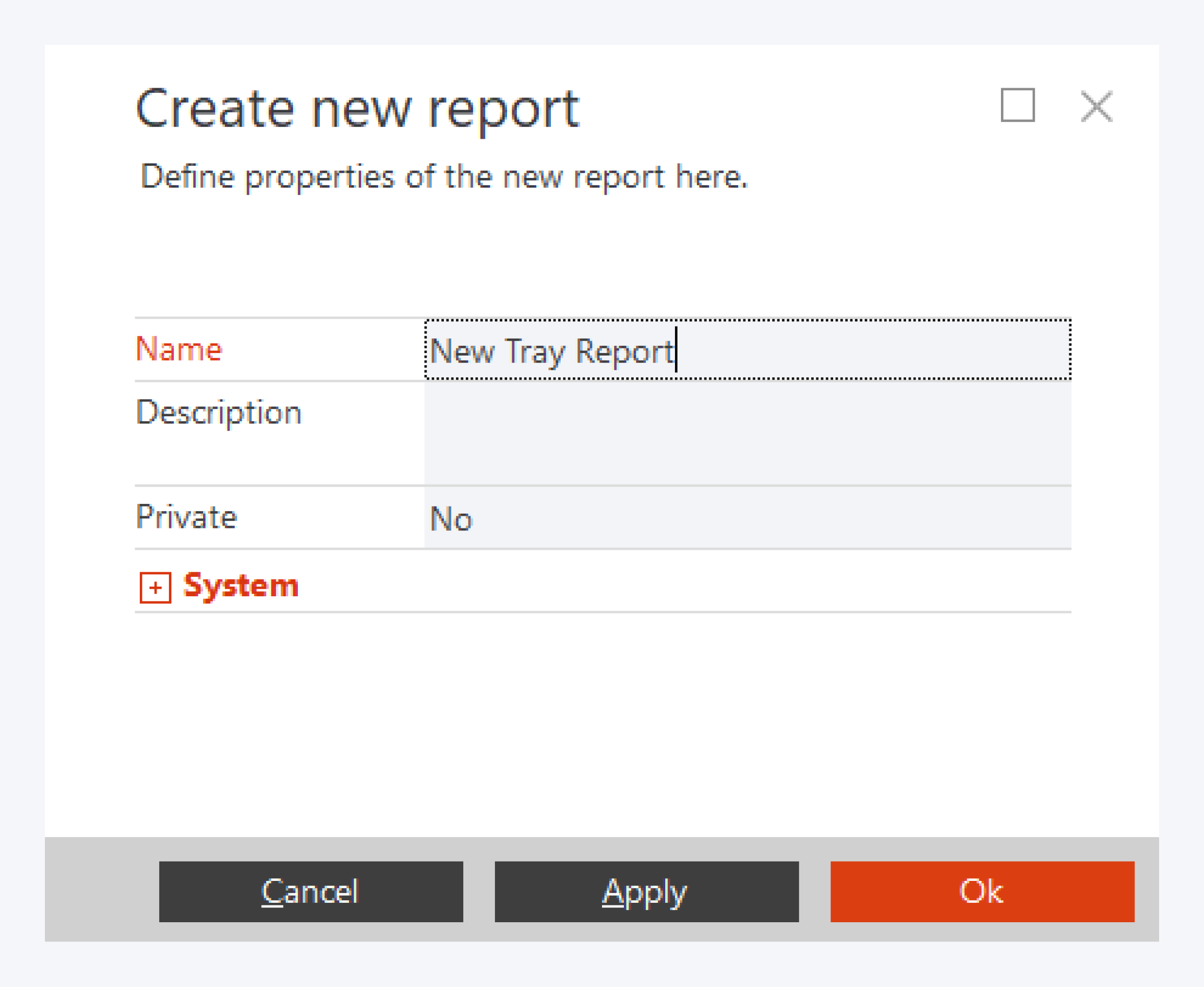The image size is (1204, 987).
Task: Select the Description property label
Action: coord(218,412)
